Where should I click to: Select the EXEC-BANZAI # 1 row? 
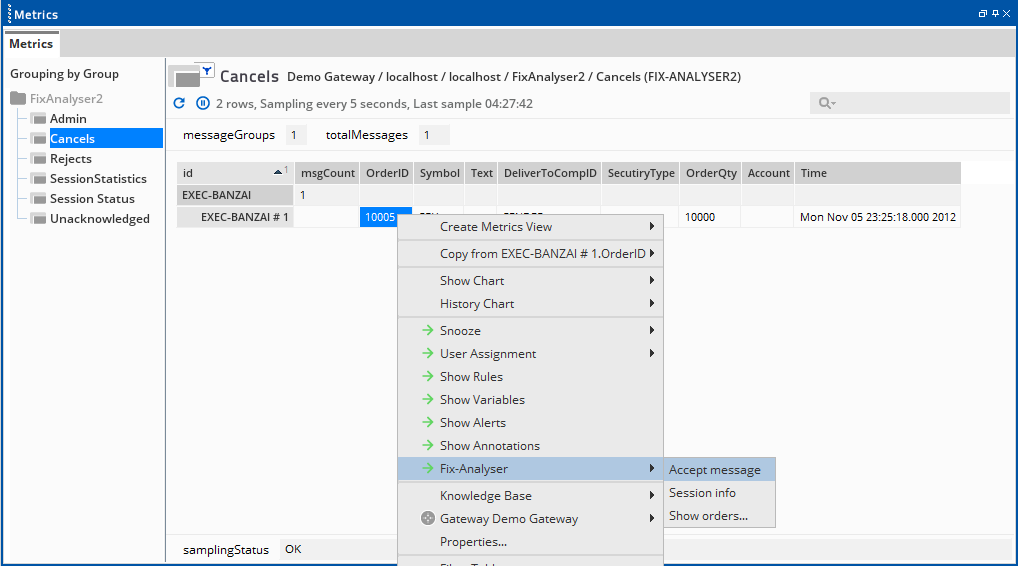click(x=235, y=217)
